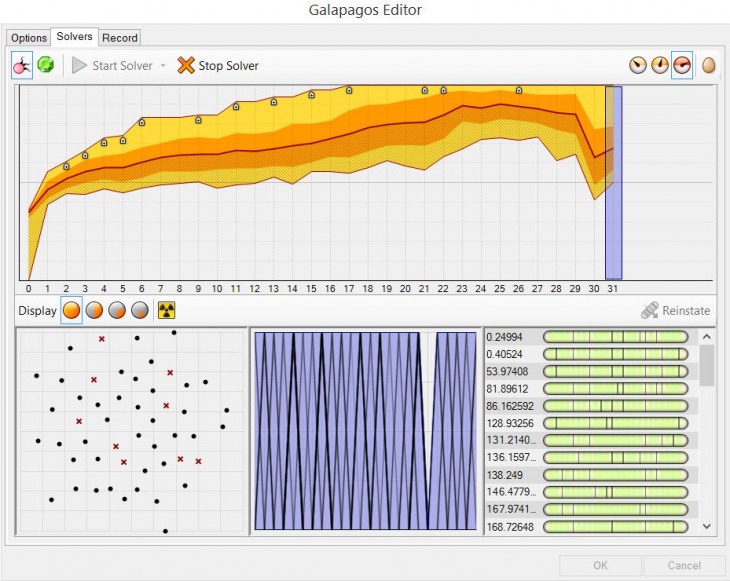
Task: Switch to the Options tab
Action: [29, 38]
